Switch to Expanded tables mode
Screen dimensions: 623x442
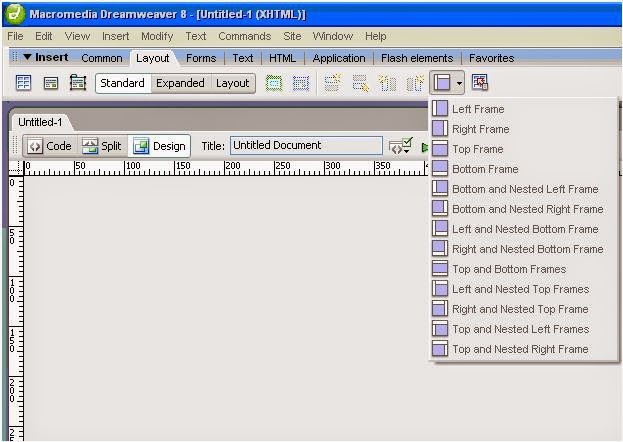[x=180, y=83]
